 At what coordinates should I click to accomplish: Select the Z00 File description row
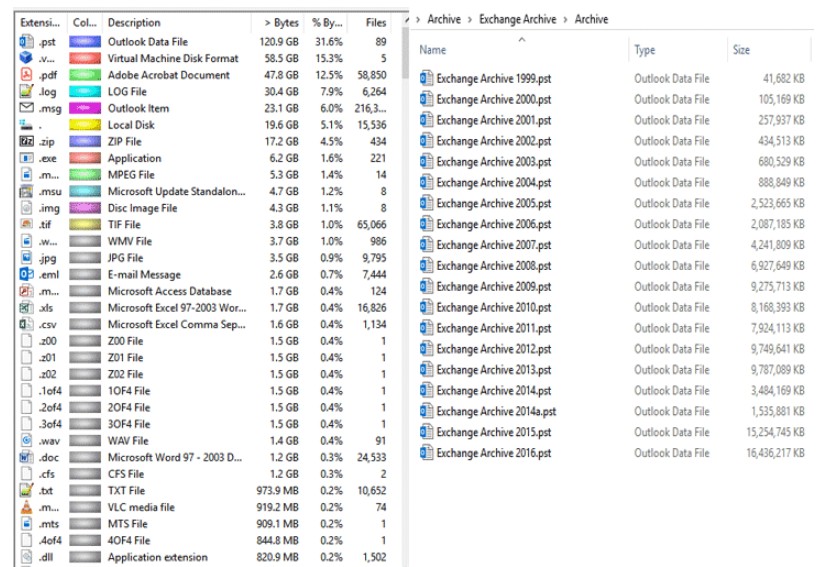tap(125, 341)
